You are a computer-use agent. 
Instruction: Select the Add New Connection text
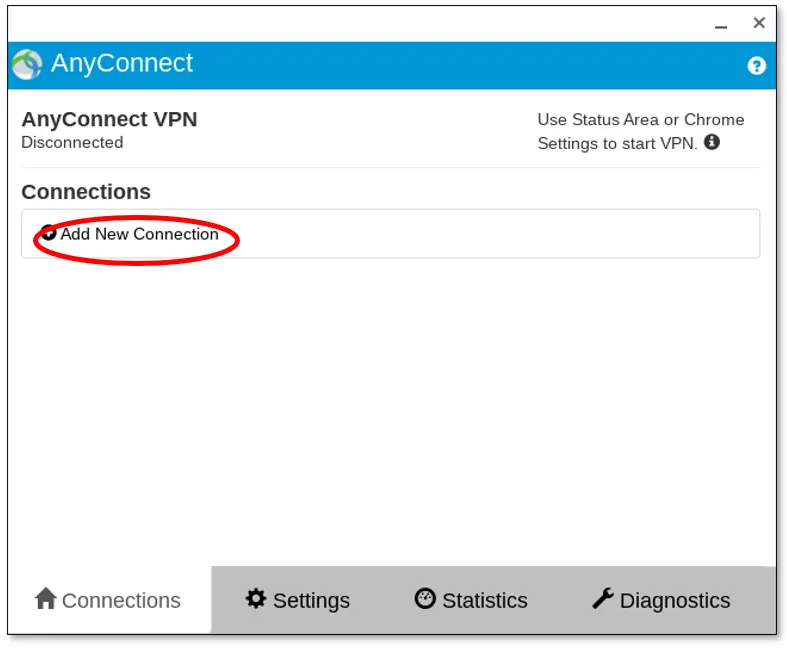pos(140,234)
